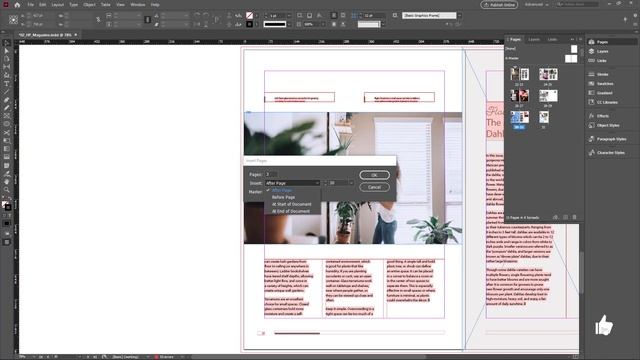The height and width of the screenshot is (360, 640).
Task: Click the Publish Online button
Action: tap(499, 5)
